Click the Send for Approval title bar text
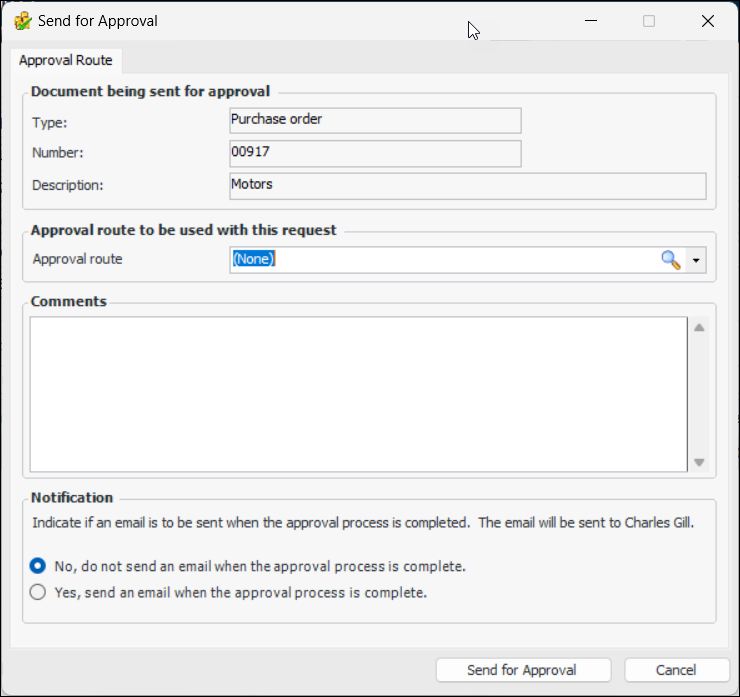This screenshot has height=697, width=740. (x=98, y=21)
